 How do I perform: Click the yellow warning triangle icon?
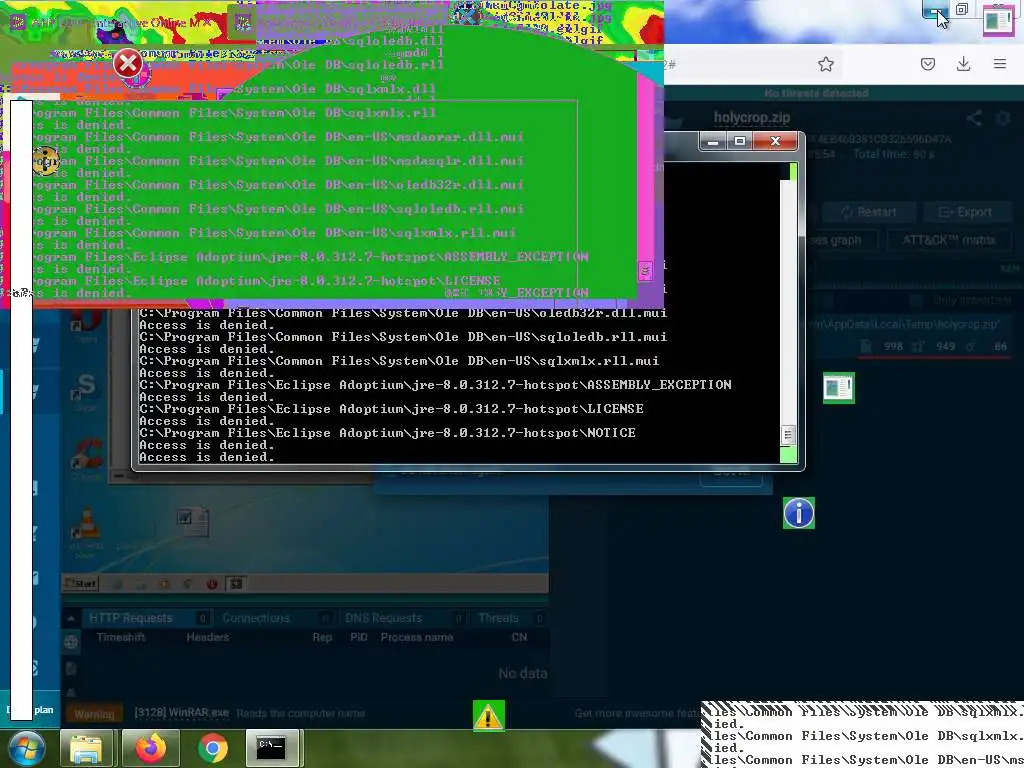tap(488, 716)
